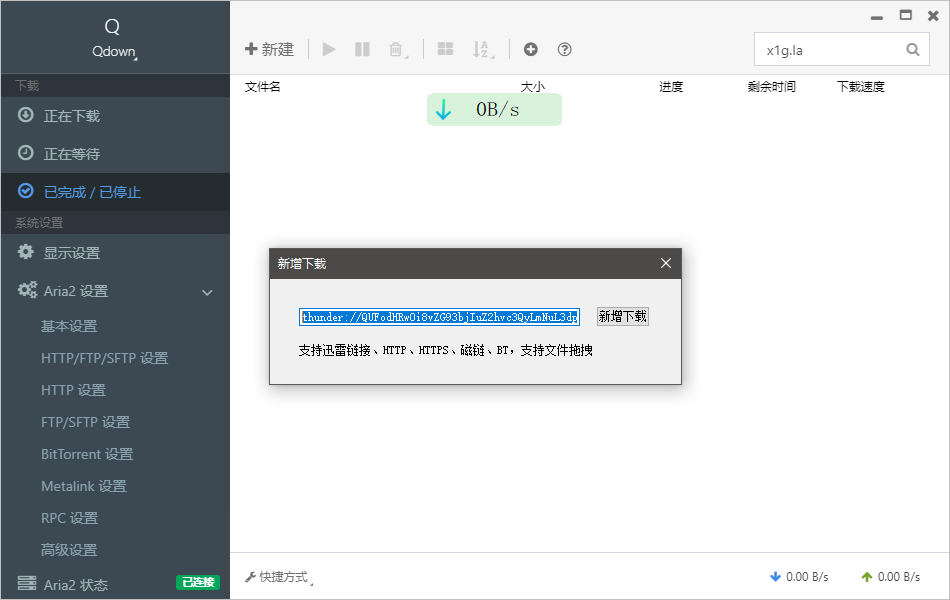Minimize the Qdown window
950x600 pixels.
click(877, 17)
